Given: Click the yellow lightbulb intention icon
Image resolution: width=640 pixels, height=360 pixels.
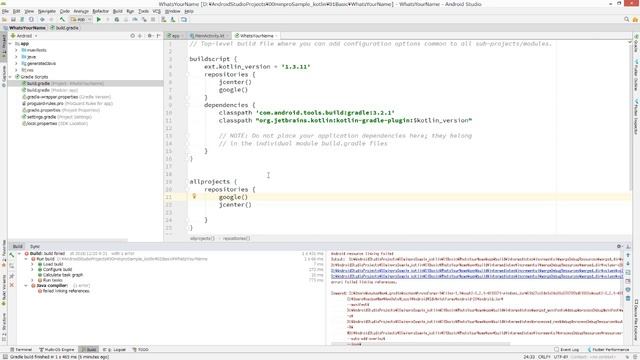Looking at the screenshot, I should click(x=194, y=196).
